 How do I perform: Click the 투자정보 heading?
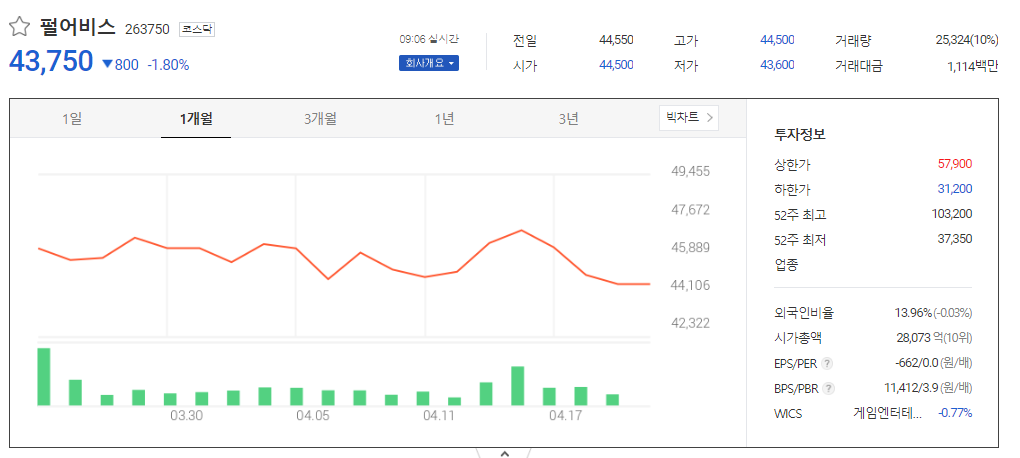click(799, 135)
